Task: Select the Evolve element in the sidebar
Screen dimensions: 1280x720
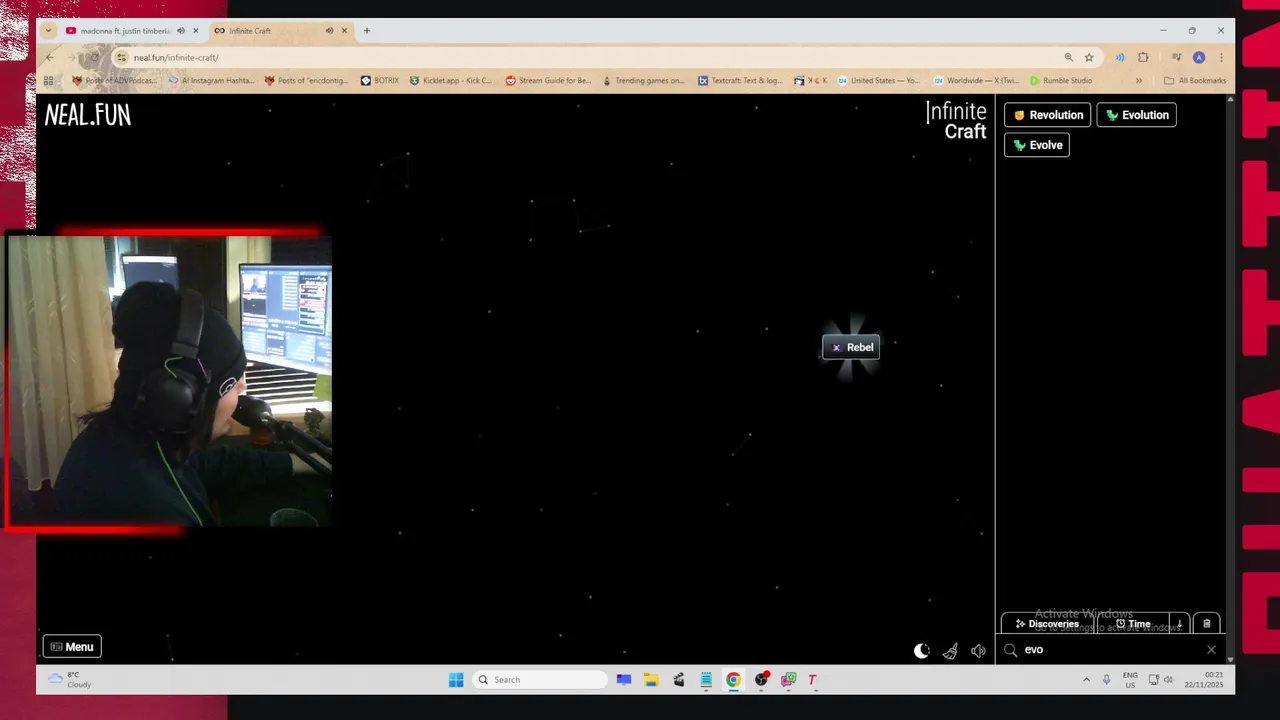Action: click(x=1037, y=145)
